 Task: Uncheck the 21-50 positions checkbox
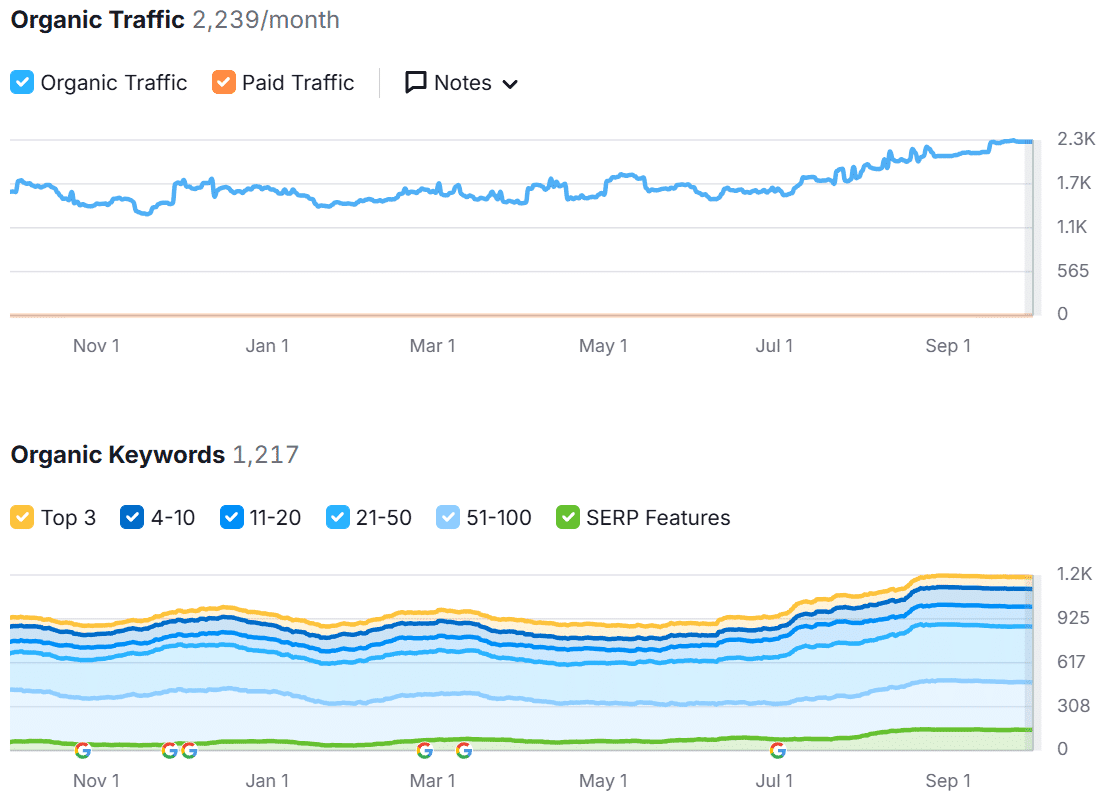tap(338, 518)
